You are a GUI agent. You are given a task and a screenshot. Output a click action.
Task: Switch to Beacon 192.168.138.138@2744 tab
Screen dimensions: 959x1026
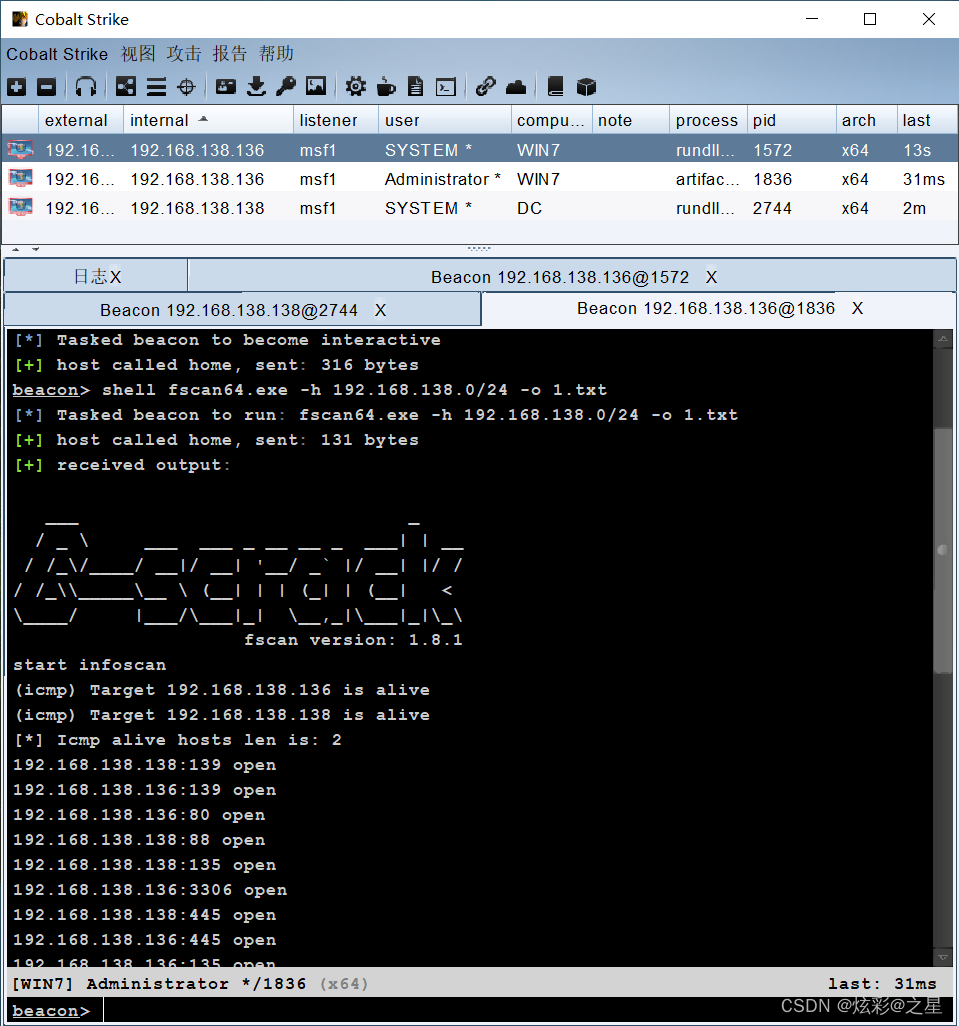click(242, 310)
